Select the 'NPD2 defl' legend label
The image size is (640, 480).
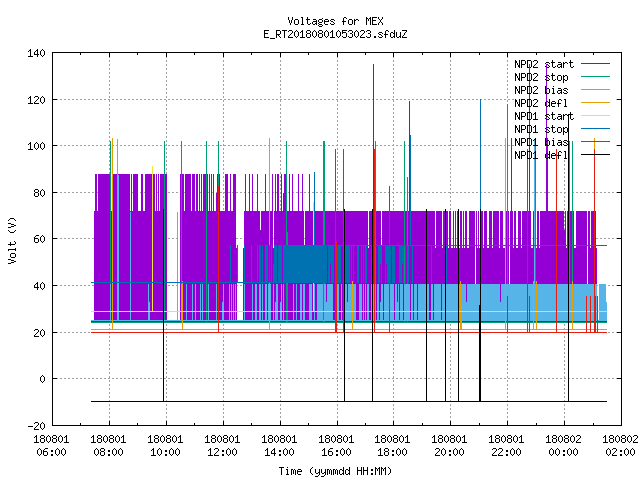coord(541,103)
